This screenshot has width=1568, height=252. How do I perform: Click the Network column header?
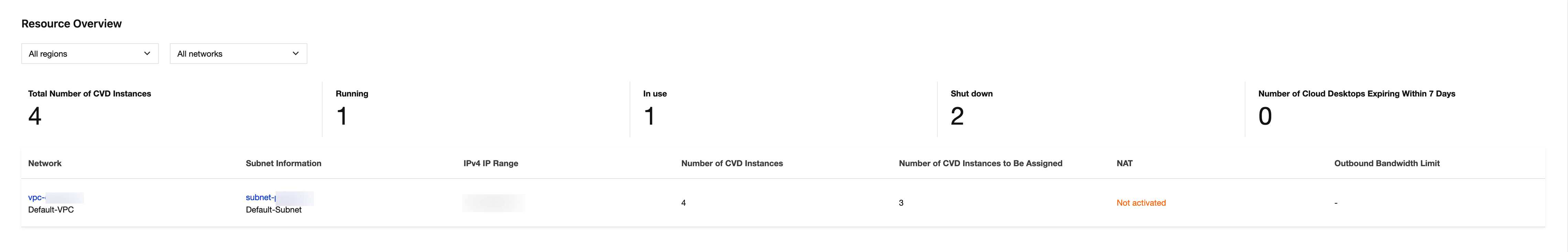coord(45,163)
